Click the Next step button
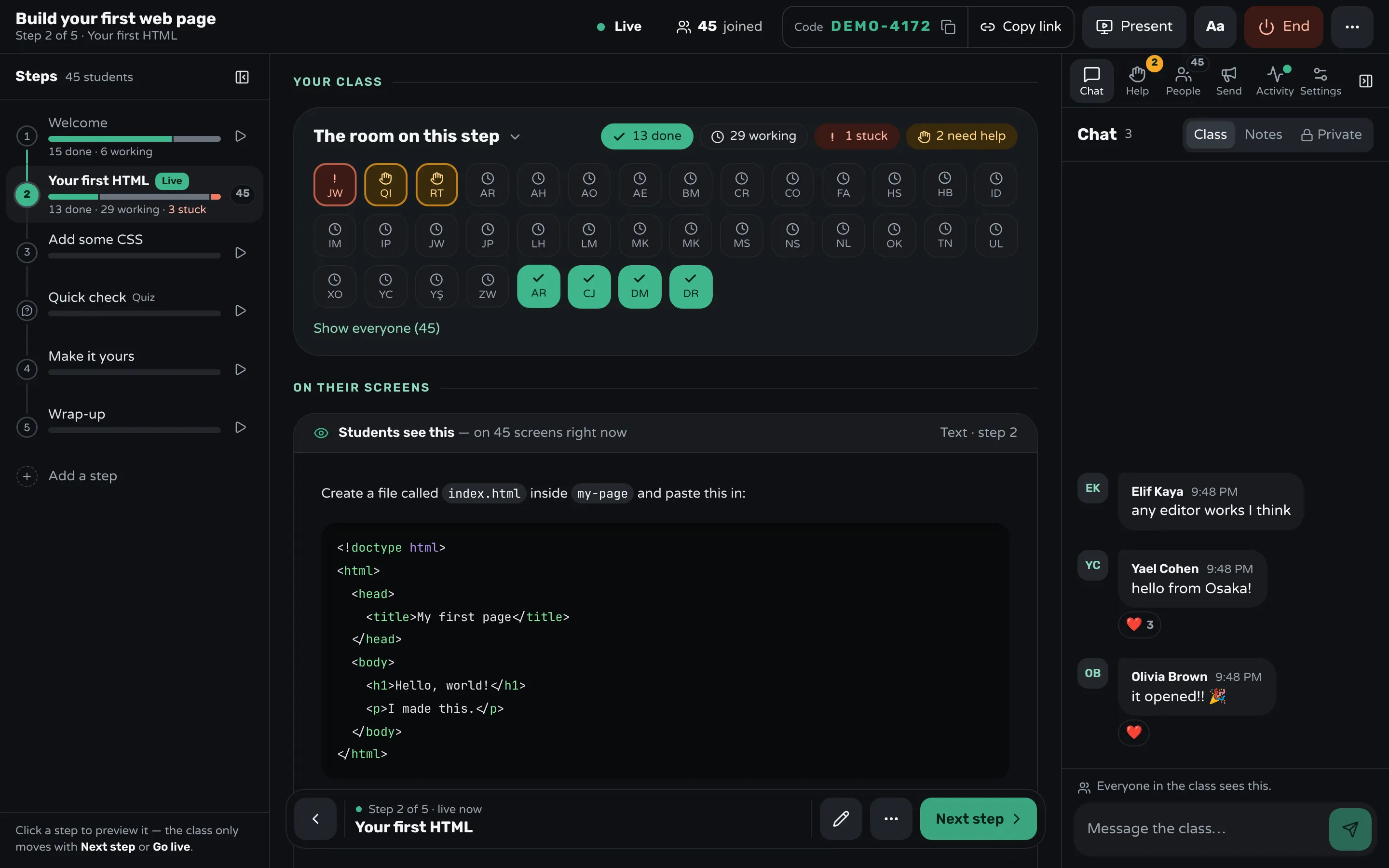The image size is (1389, 868). (x=978, y=819)
